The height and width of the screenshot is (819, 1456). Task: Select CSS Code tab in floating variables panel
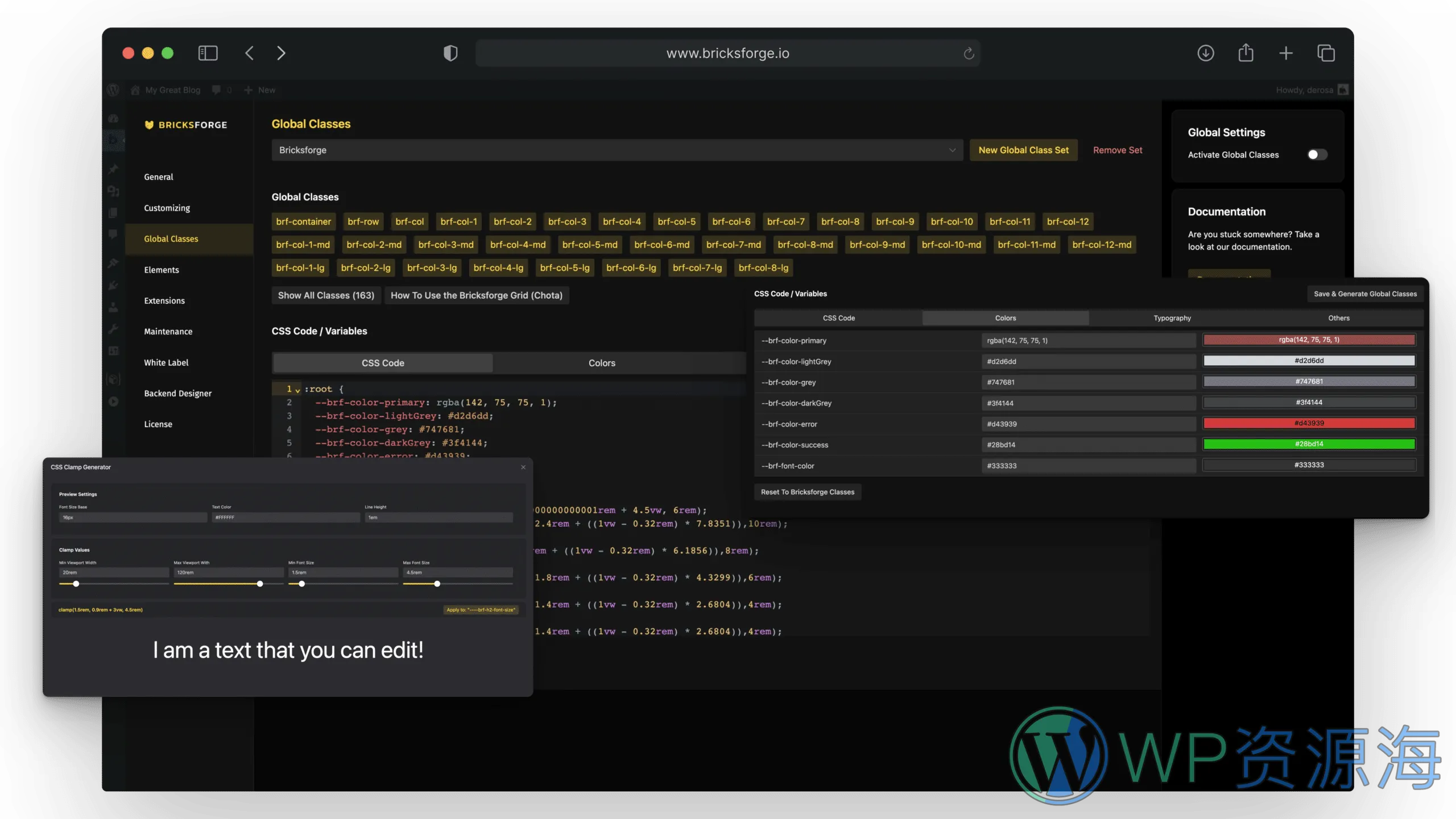coord(839,318)
